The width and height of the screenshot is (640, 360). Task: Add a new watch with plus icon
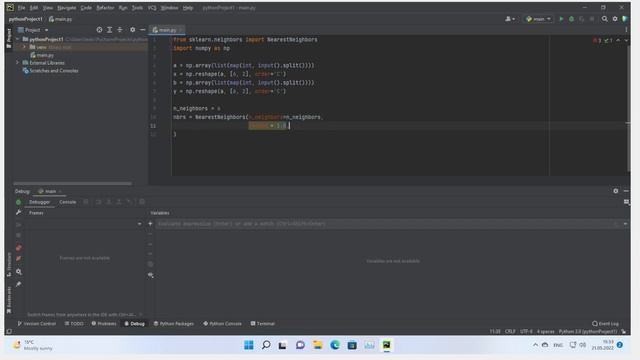[150, 224]
